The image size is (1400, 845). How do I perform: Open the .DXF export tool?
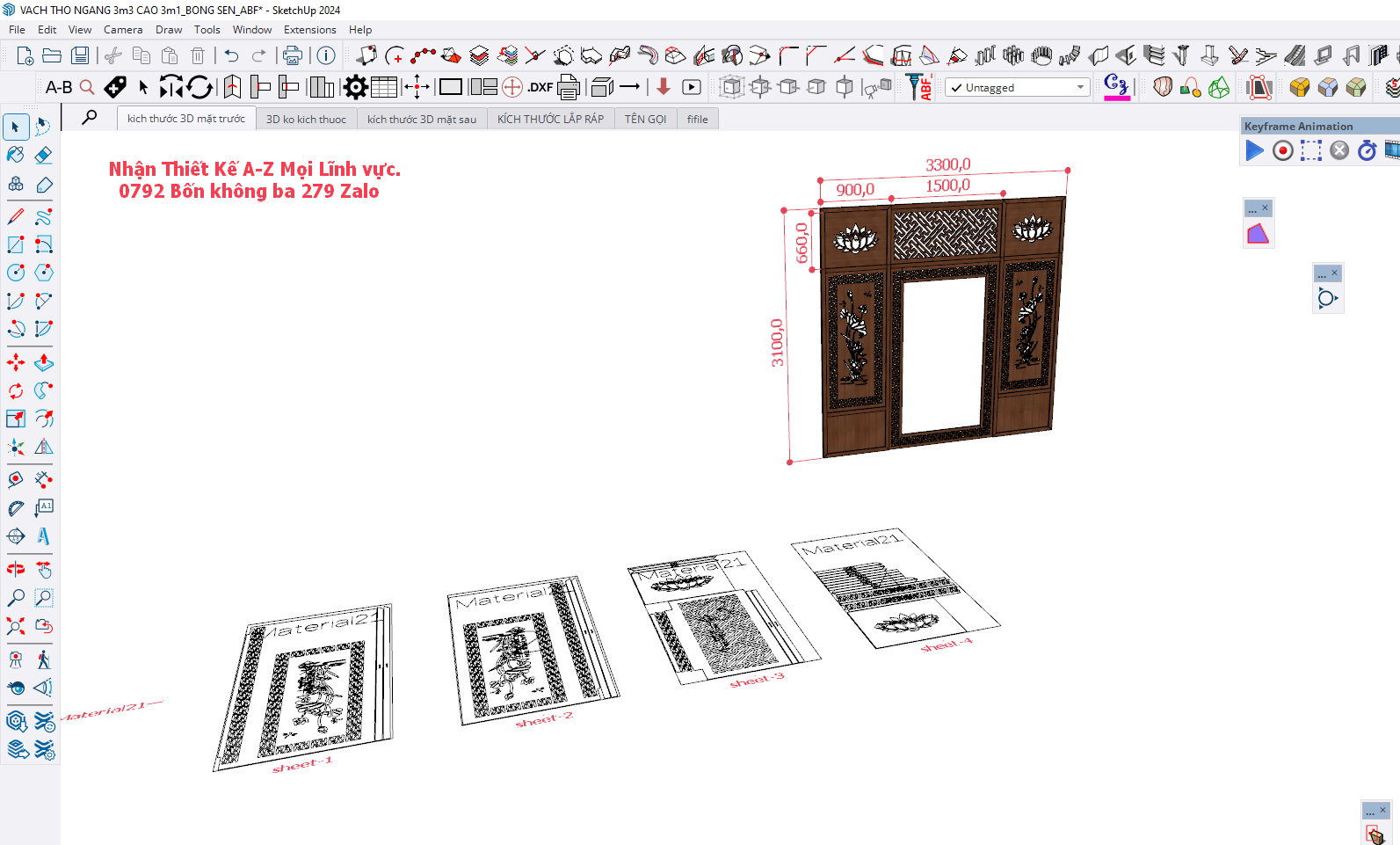[x=540, y=87]
